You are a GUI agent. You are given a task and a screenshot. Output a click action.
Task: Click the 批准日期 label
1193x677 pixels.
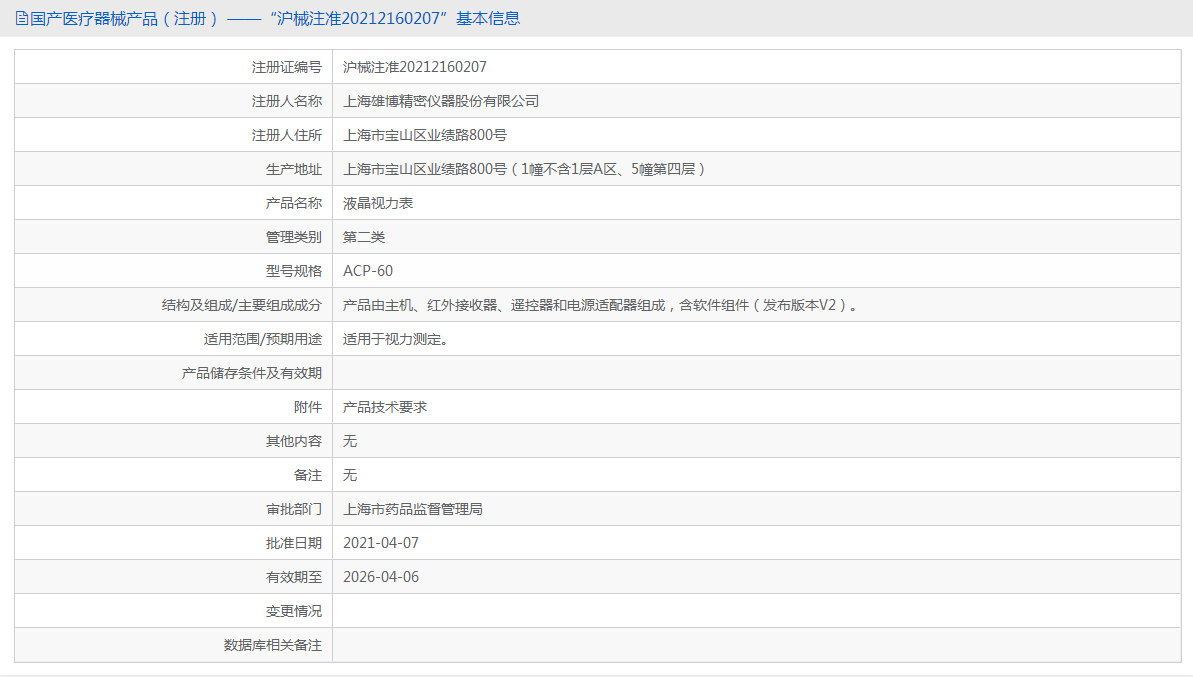[294, 543]
